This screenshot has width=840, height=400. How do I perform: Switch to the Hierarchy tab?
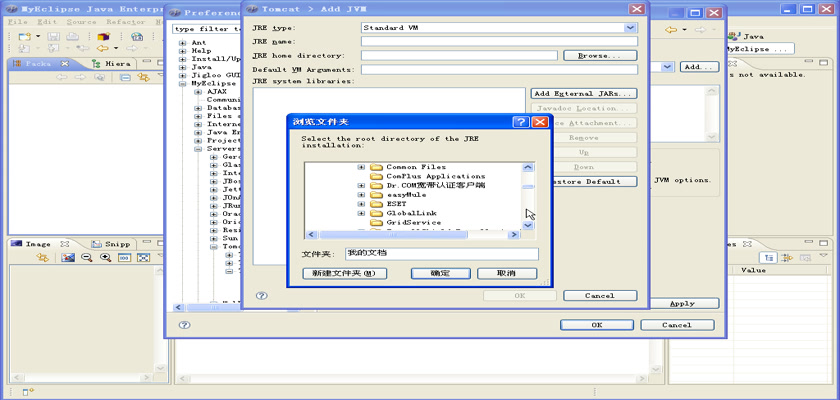point(111,63)
